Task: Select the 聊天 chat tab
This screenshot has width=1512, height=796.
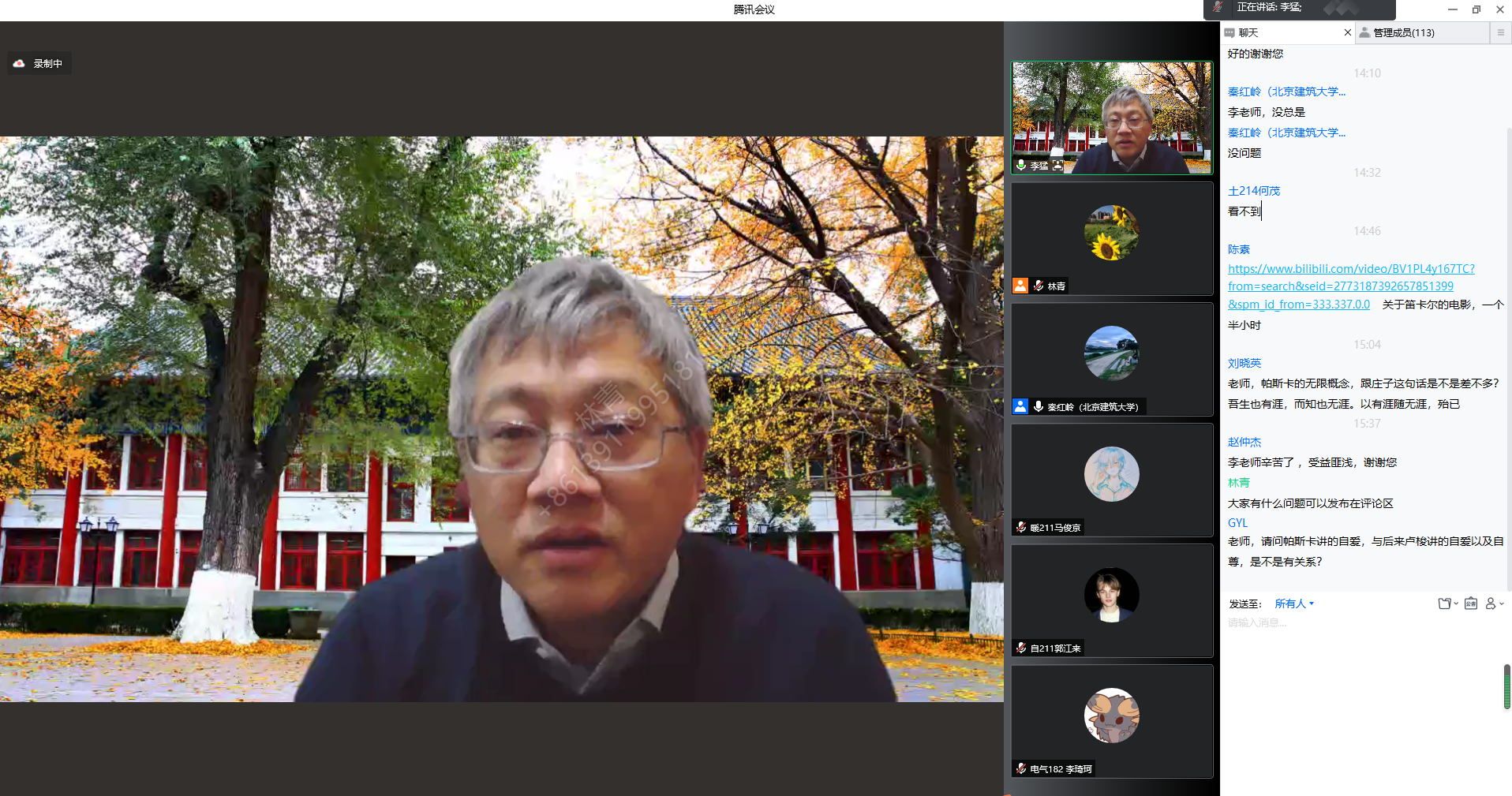Action: coord(1248,32)
